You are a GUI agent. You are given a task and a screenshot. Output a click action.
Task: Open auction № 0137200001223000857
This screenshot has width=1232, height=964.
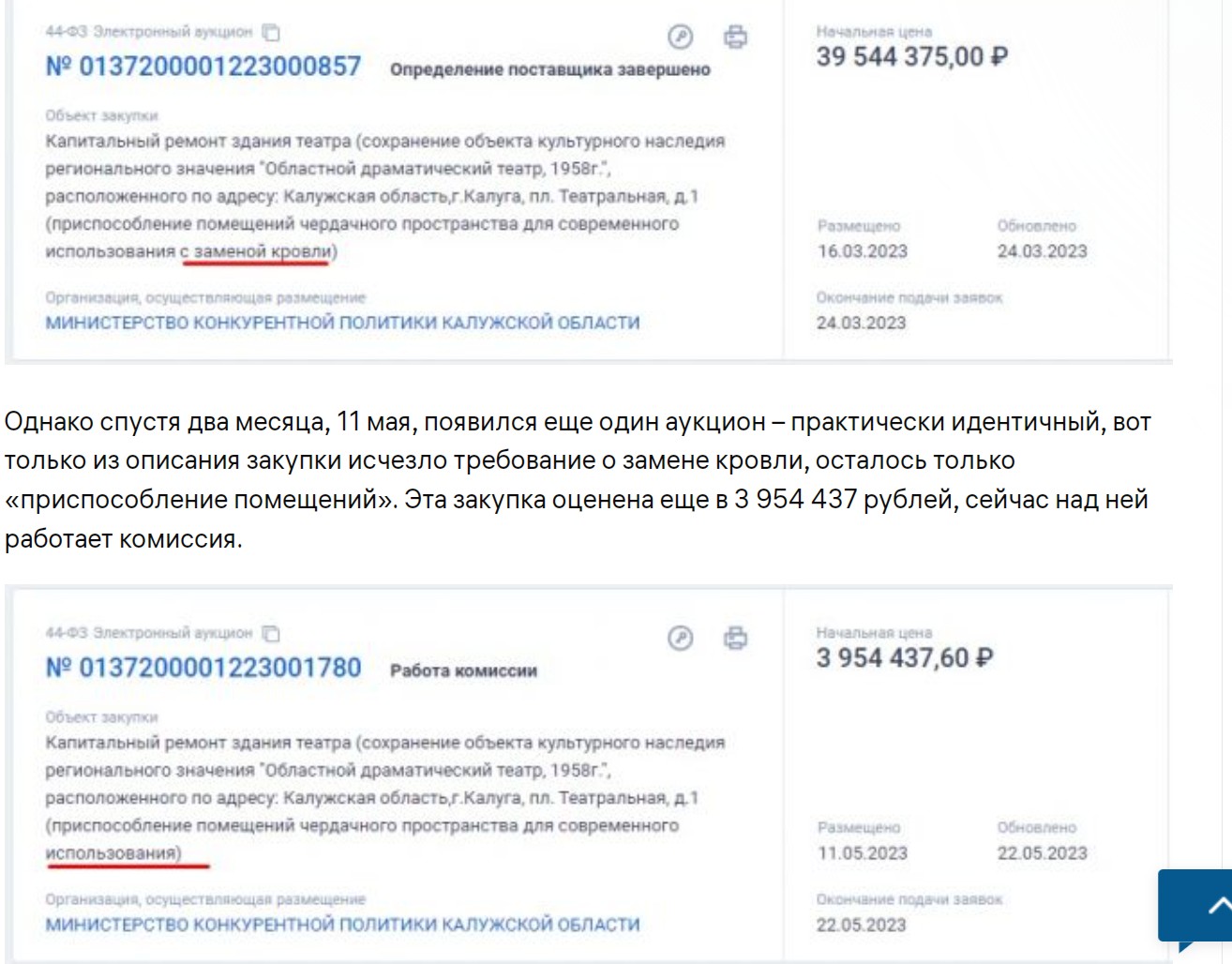click(203, 67)
